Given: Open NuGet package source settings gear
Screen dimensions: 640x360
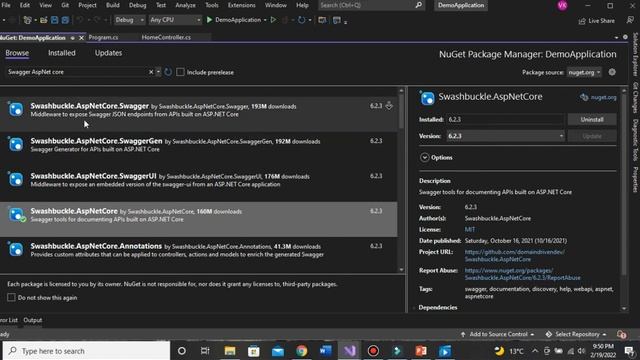Looking at the screenshot, I should point(612,72).
